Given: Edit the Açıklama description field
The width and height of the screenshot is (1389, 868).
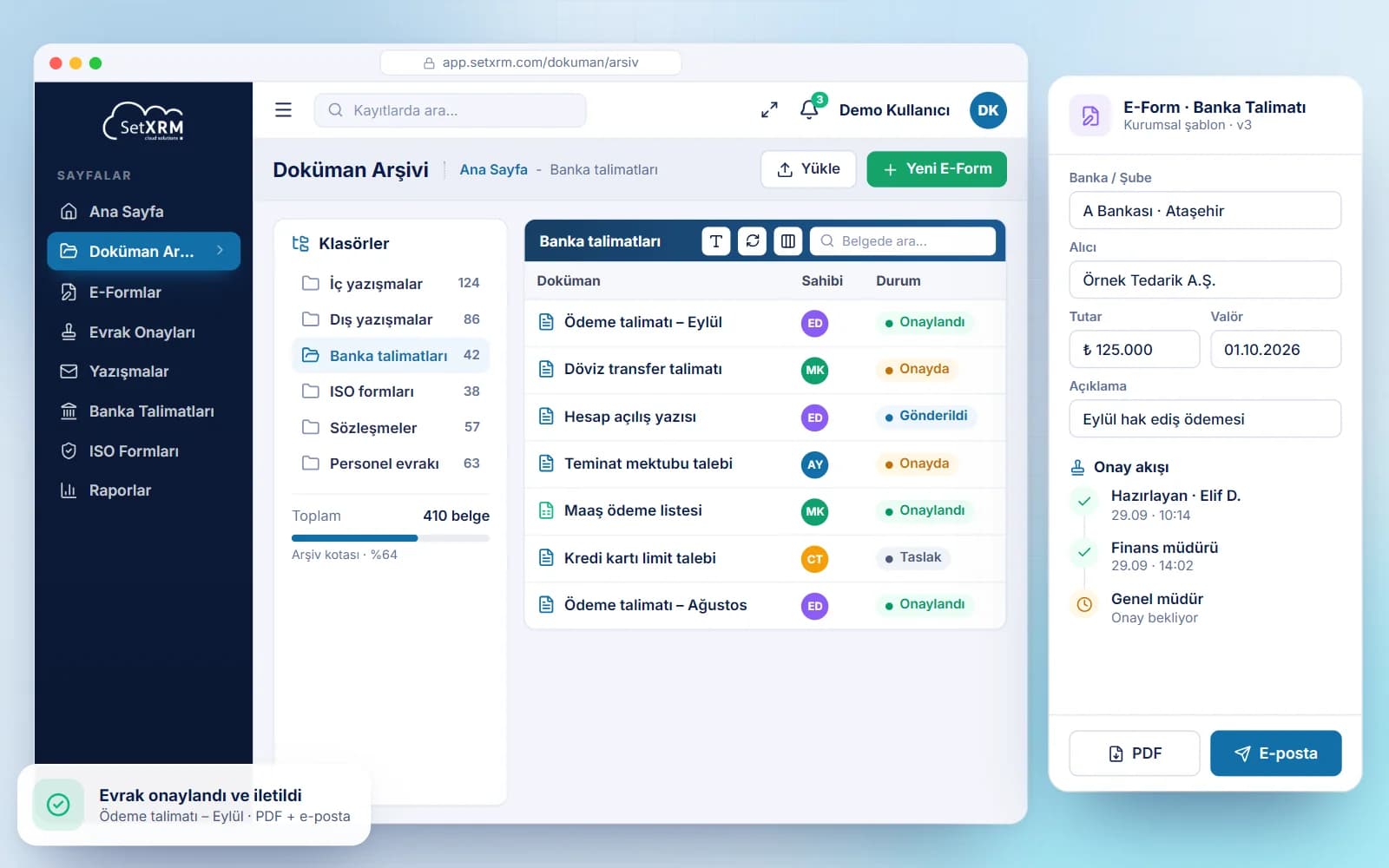Looking at the screenshot, I should (x=1205, y=419).
